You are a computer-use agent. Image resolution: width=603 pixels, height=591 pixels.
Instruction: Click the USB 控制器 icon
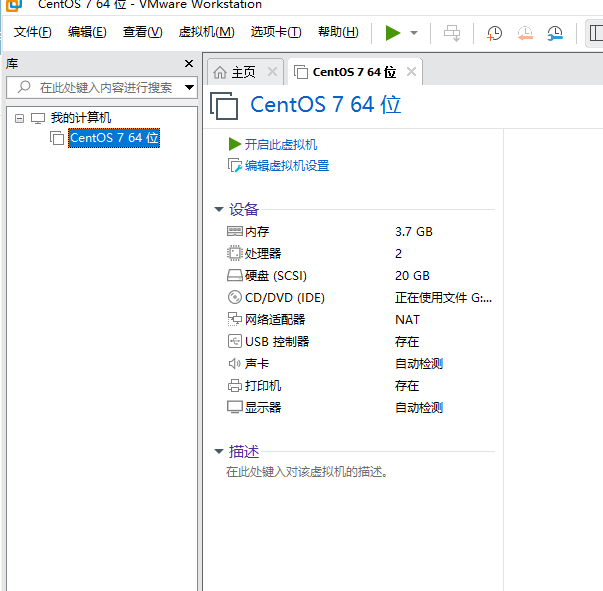(x=235, y=341)
